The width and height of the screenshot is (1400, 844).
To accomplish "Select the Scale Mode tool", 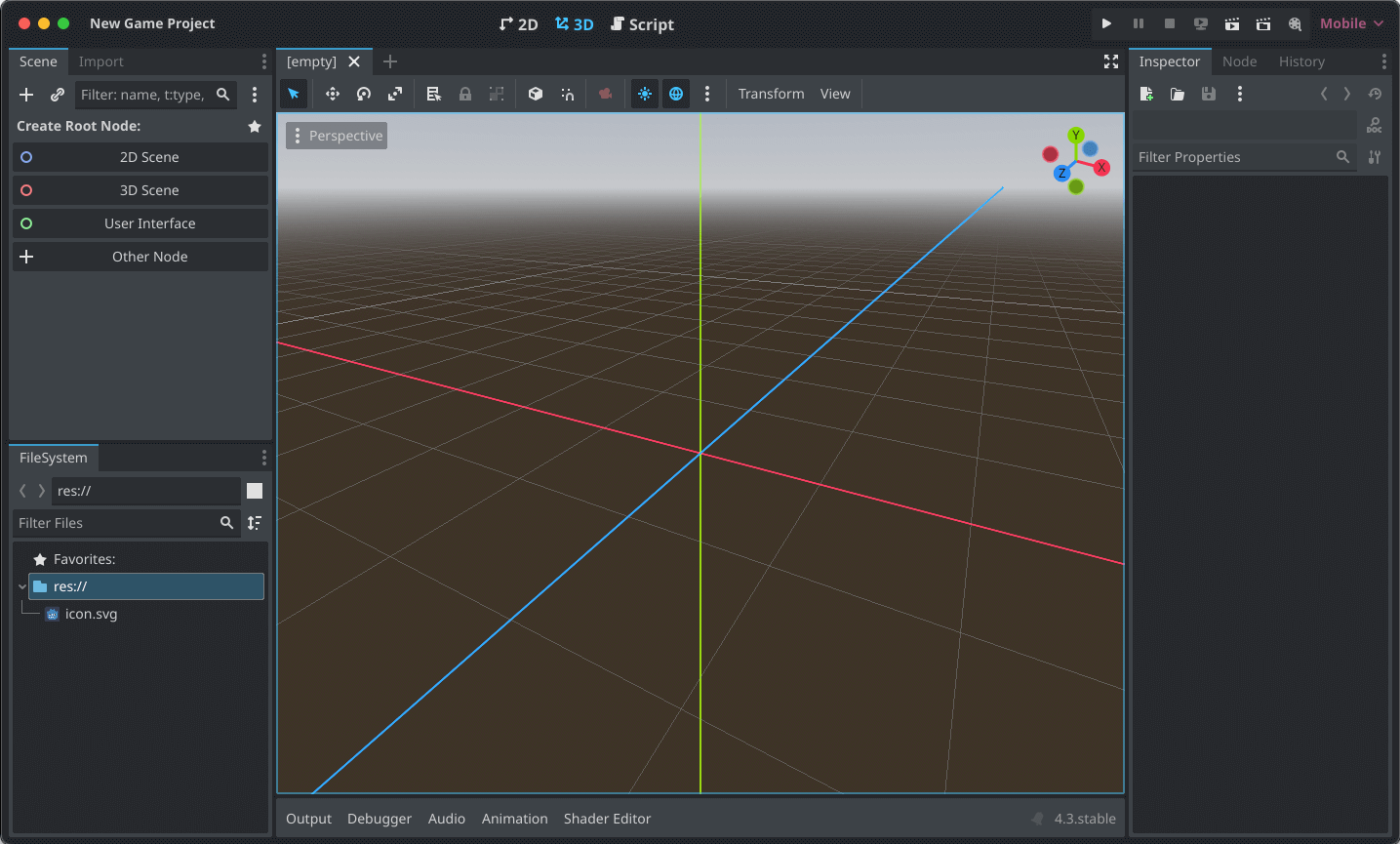I will [x=395, y=94].
